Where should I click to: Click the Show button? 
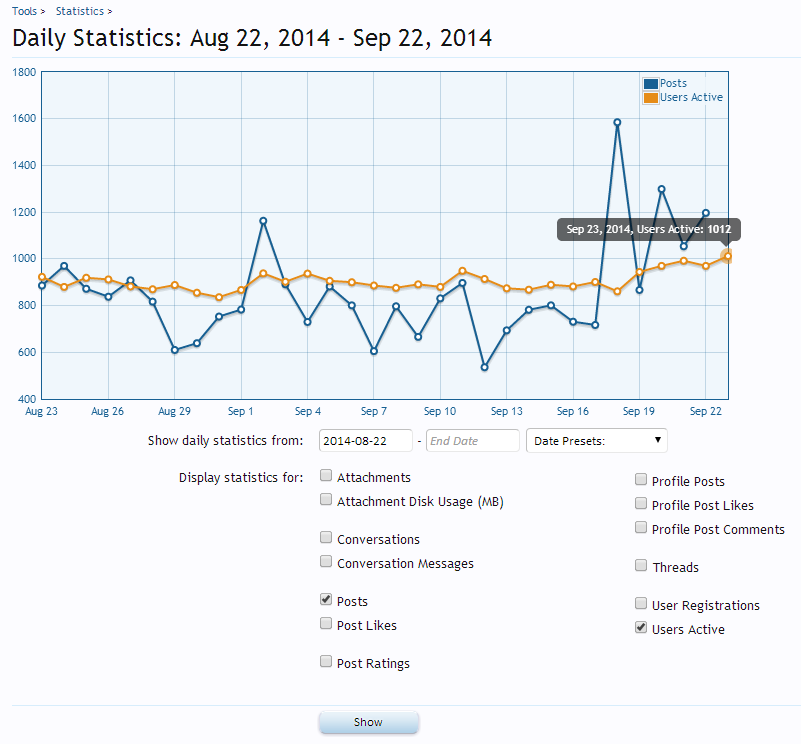pyautogui.click(x=368, y=722)
